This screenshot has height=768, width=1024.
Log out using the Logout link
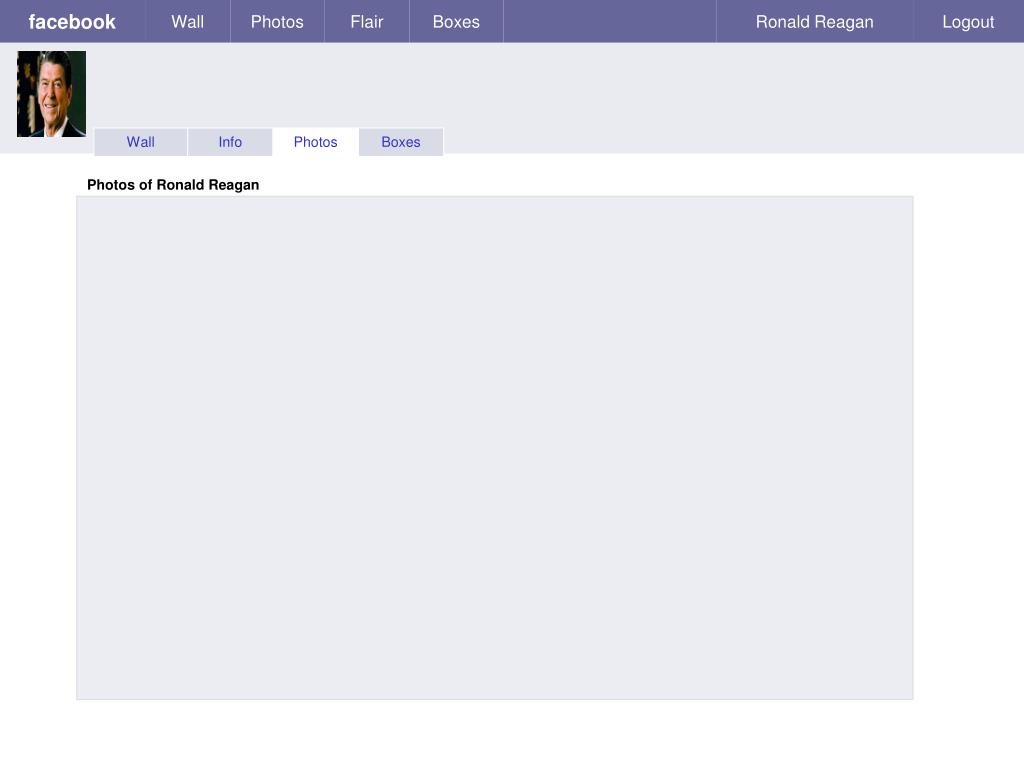point(968,22)
